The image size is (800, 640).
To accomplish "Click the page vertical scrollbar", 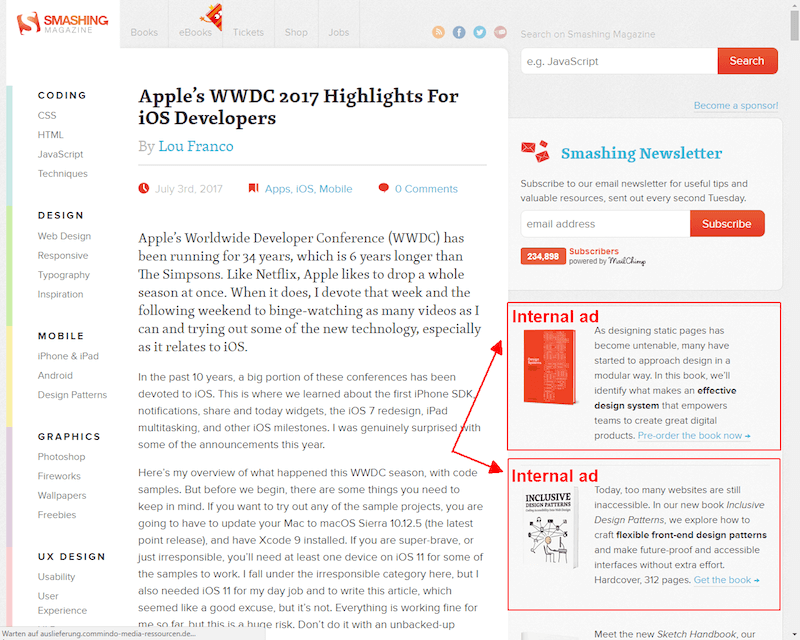I will (794, 25).
